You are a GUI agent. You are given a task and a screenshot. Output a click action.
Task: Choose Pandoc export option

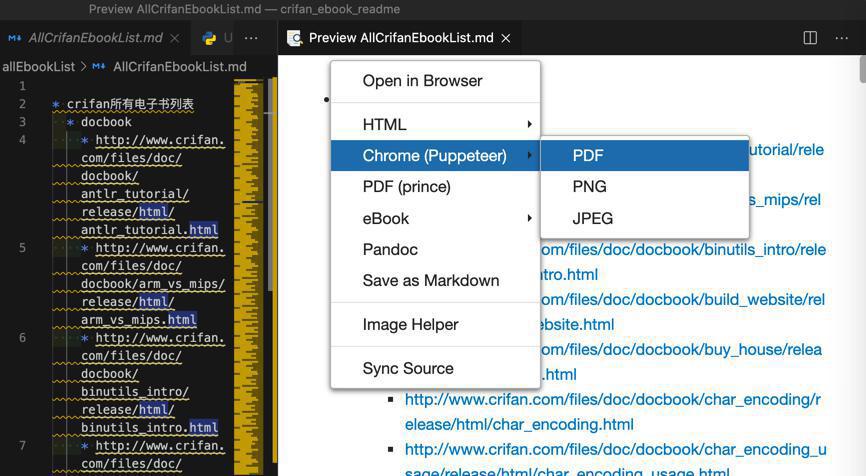click(435, 250)
